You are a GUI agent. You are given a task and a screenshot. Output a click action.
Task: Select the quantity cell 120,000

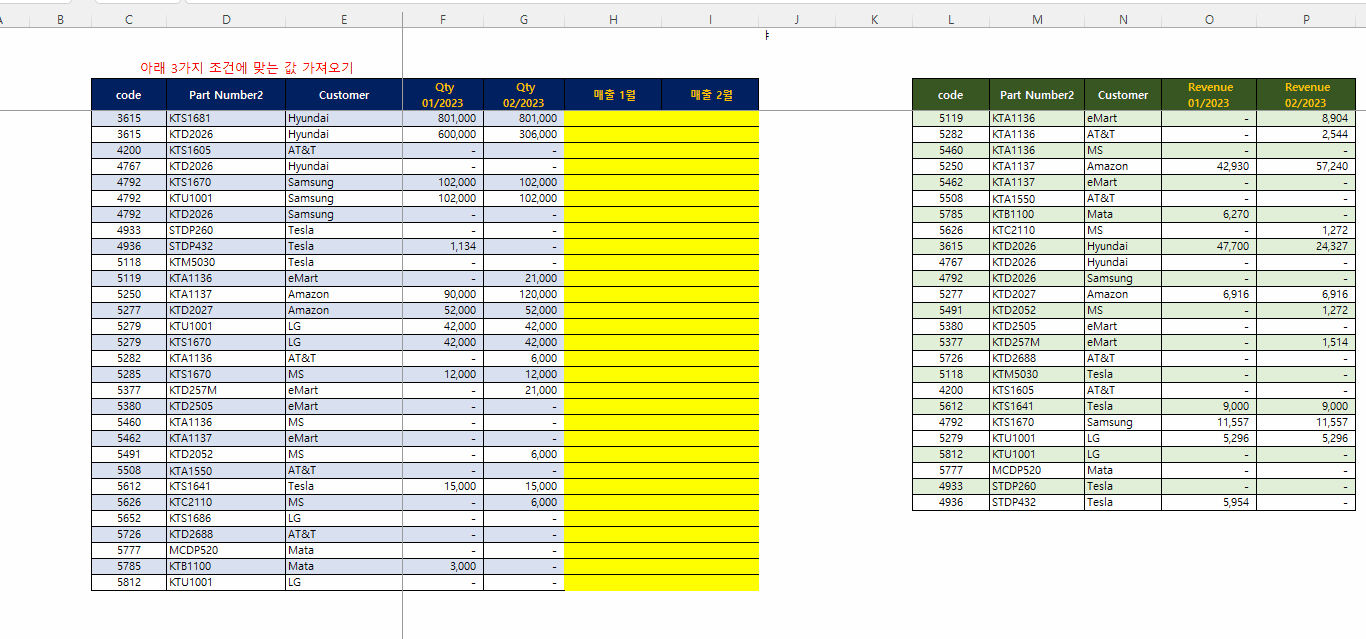[x=524, y=294]
